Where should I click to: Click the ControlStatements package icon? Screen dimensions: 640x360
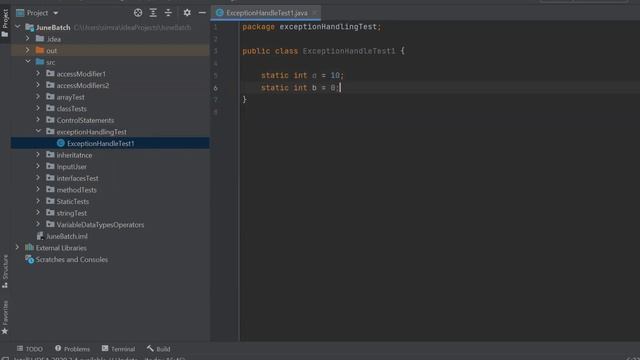(50, 120)
